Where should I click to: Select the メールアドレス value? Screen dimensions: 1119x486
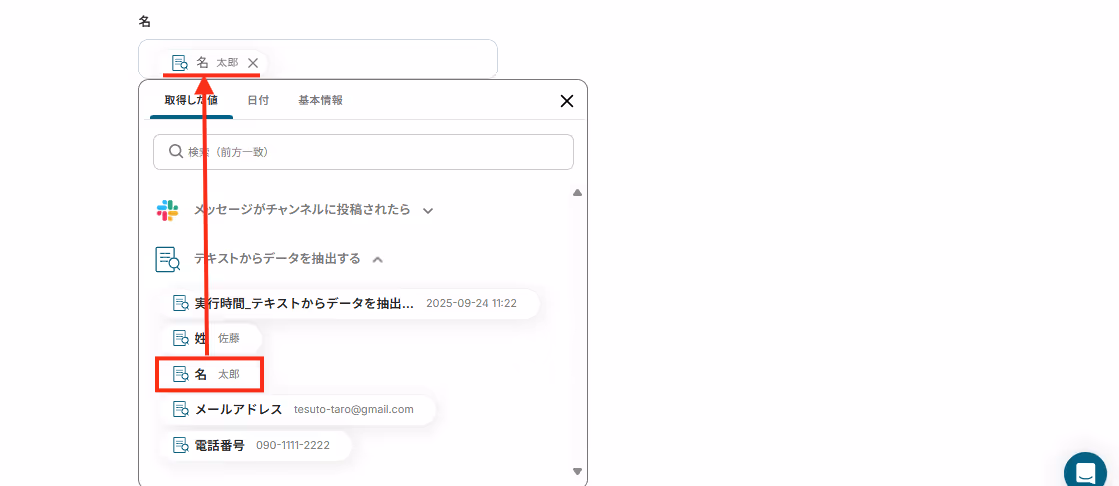[296, 410]
